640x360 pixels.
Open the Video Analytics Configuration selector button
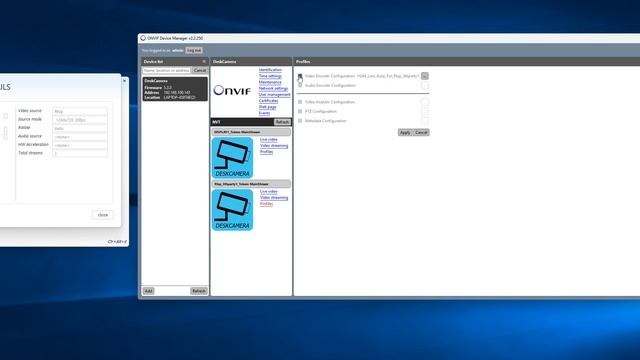pos(425,102)
